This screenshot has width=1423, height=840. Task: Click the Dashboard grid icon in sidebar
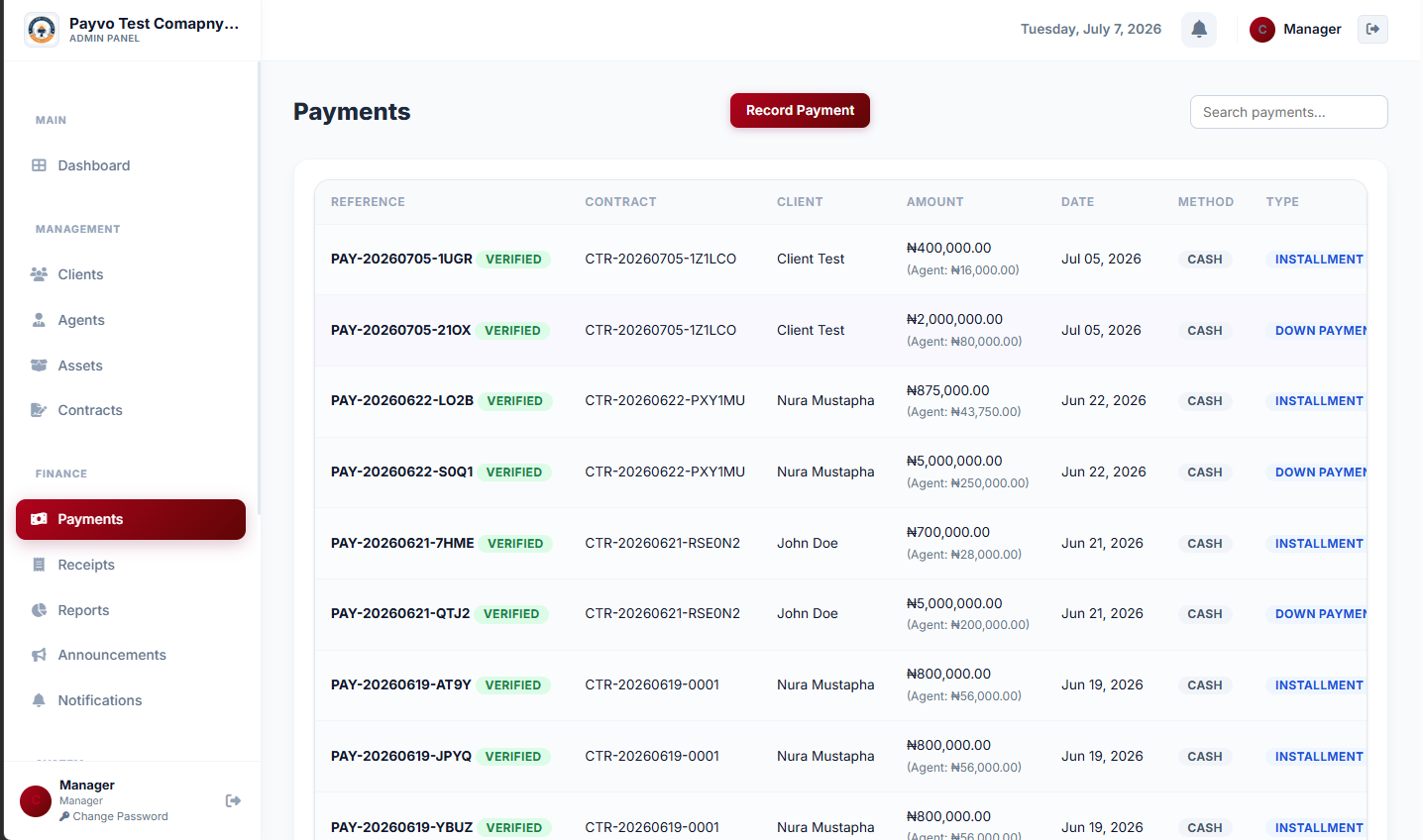39,165
